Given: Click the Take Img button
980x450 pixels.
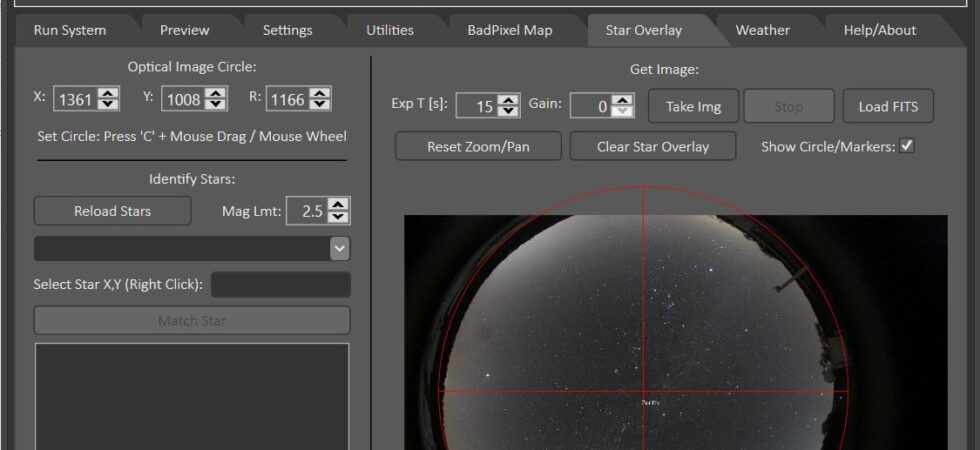Looking at the screenshot, I should pyautogui.click(x=694, y=106).
